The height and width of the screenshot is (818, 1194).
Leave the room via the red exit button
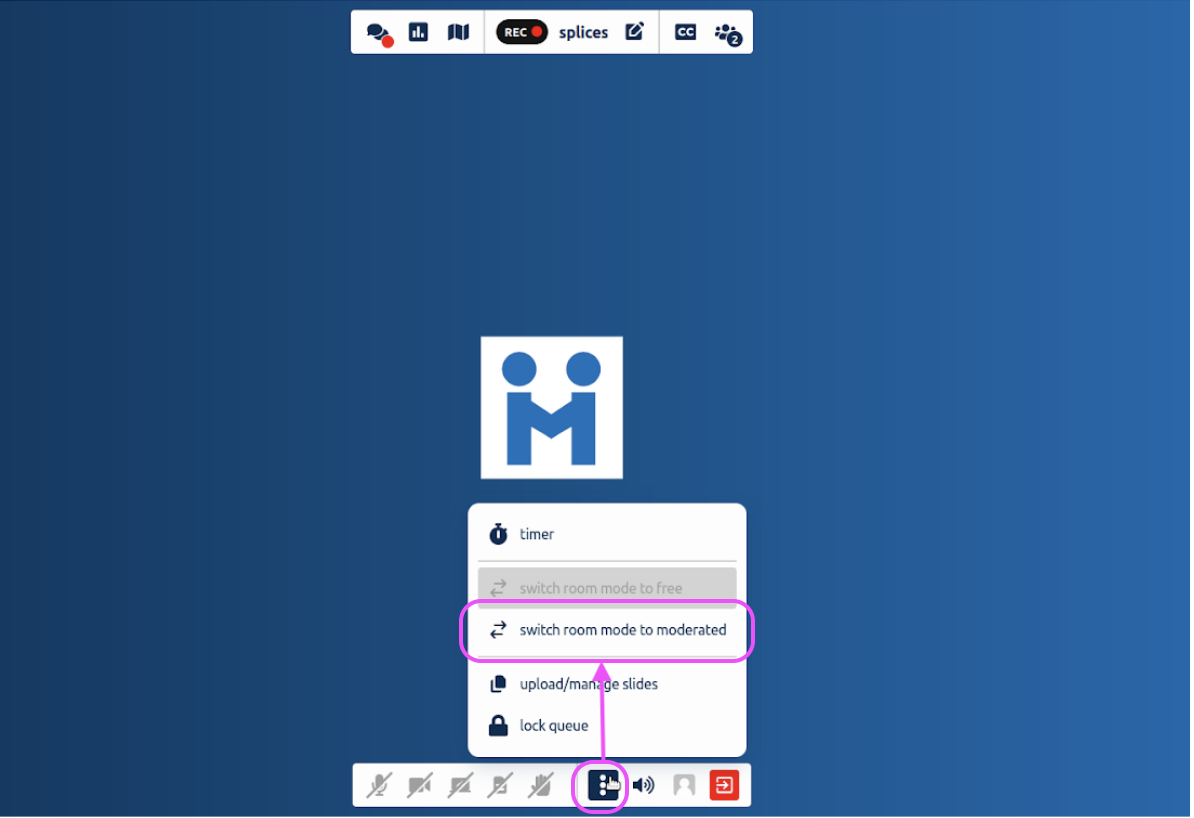[x=724, y=785]
